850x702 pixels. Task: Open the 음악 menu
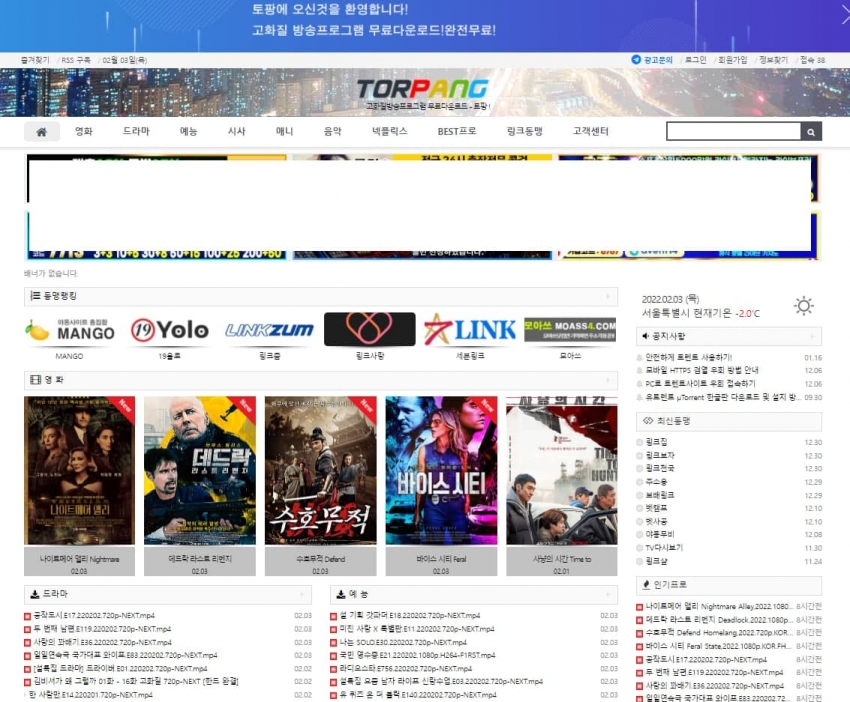333,131
